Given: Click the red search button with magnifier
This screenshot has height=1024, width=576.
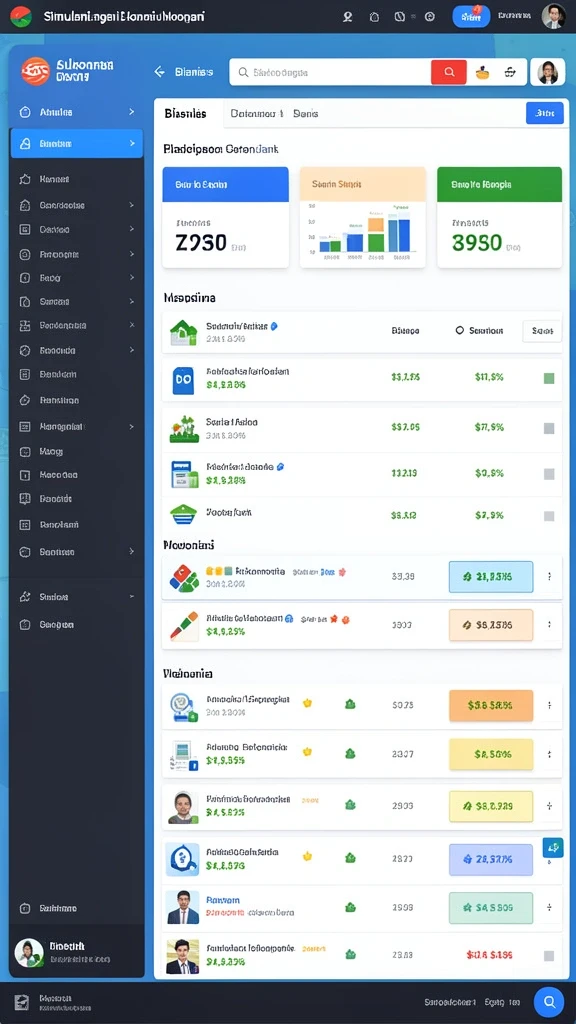Looking at the screenshot, I should [x=449, y=72].
